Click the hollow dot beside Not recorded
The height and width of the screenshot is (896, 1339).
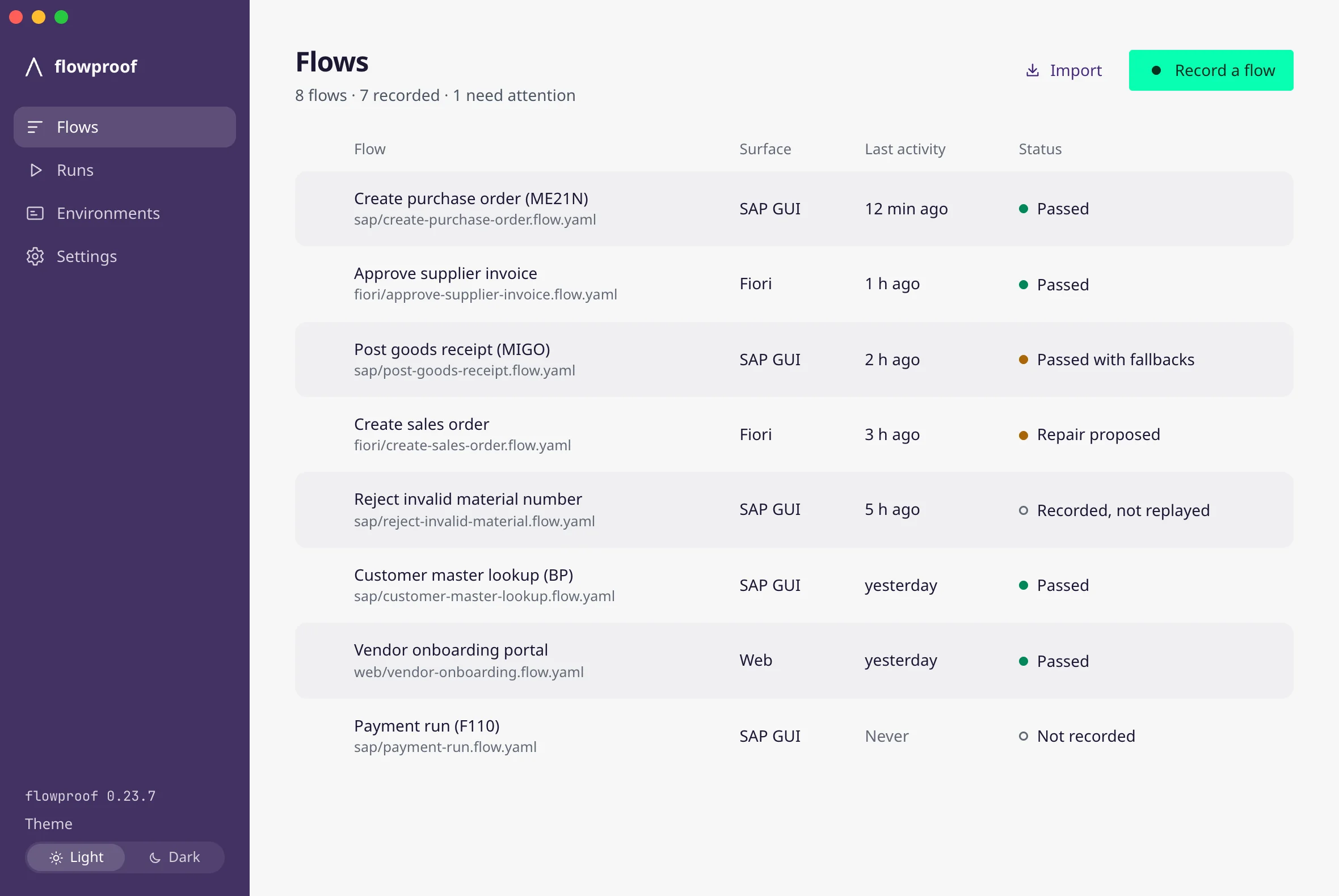(1024, 737)
